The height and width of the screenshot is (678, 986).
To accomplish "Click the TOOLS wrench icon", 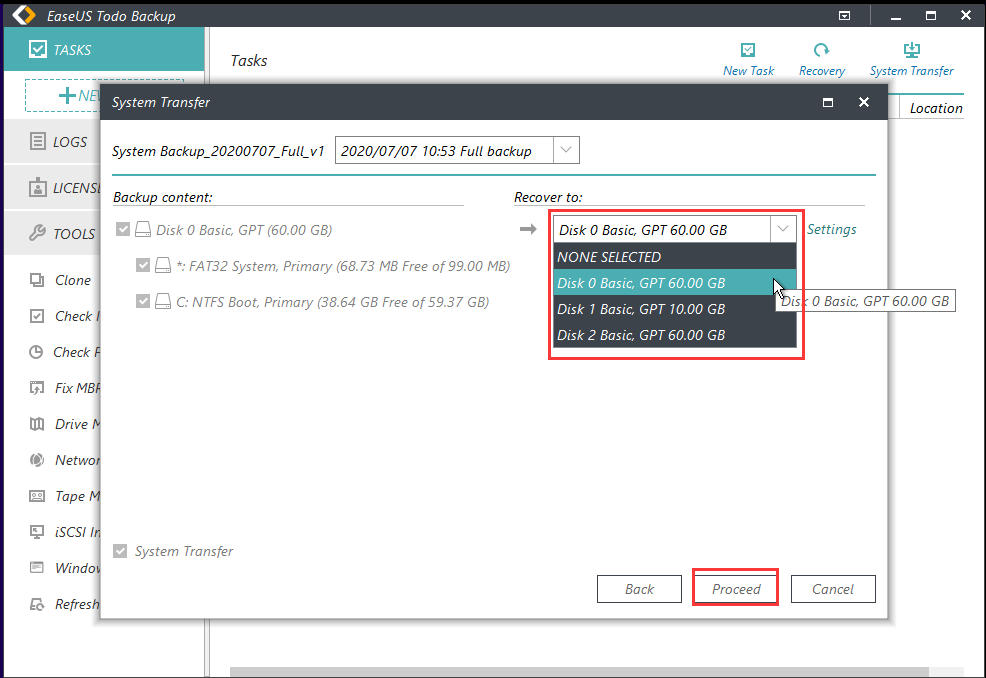I will coord(37,233).
